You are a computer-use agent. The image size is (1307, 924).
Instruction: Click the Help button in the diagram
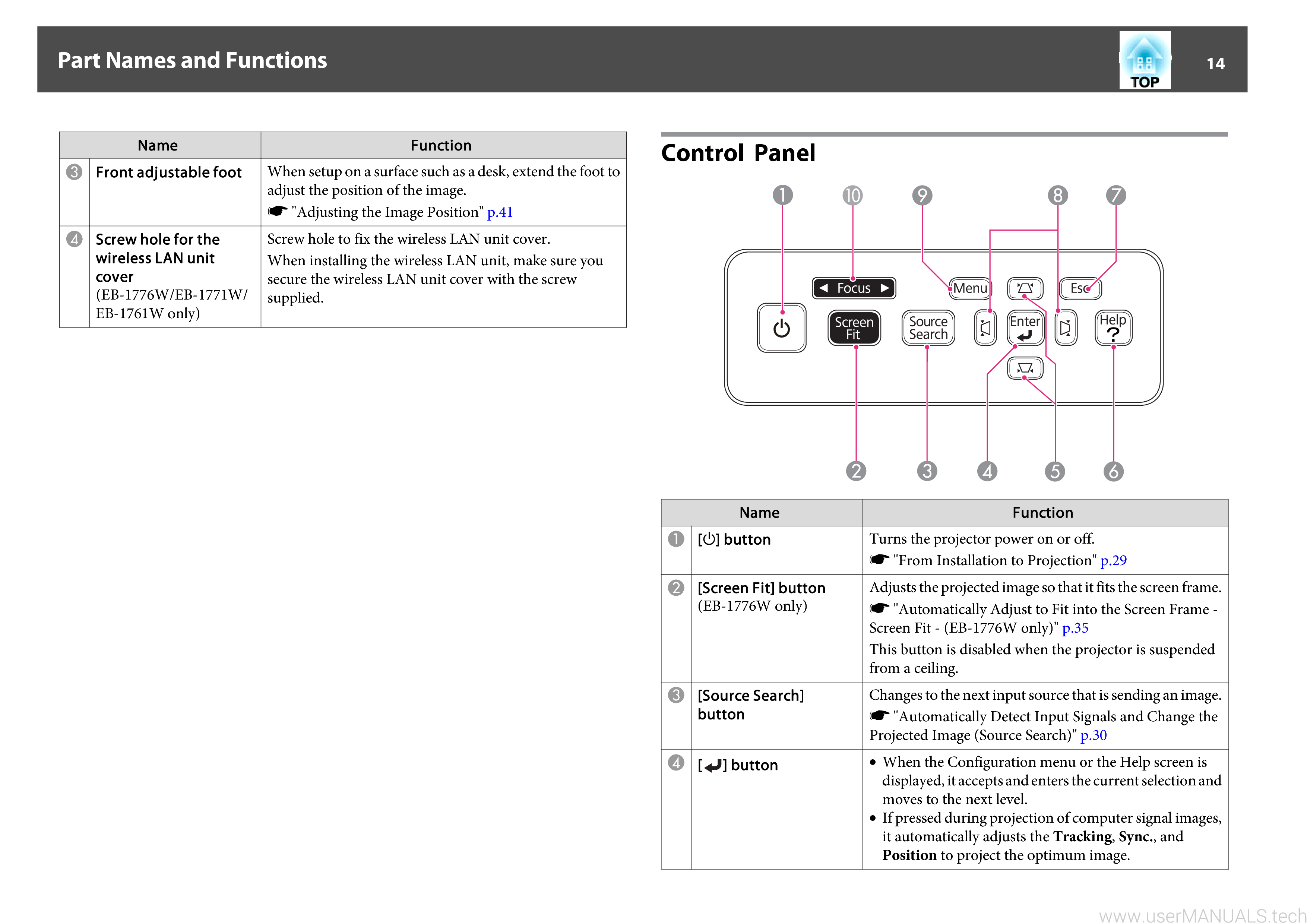pos(1114,328)
